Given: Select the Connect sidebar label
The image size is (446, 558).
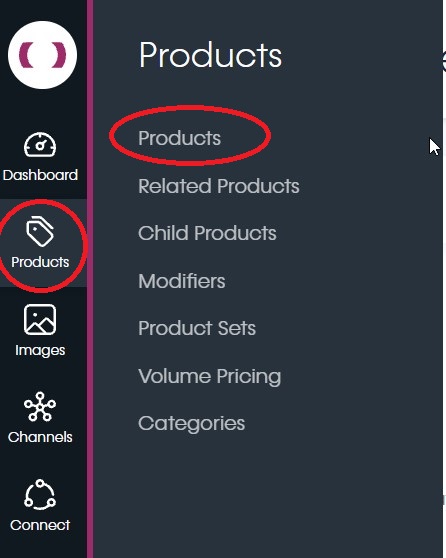Looking at the screenshot, I should 40,525.
